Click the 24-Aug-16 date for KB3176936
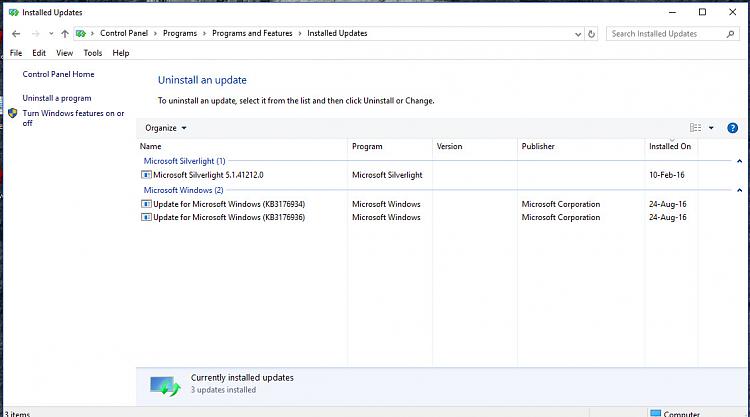 [x=667, y=217]
